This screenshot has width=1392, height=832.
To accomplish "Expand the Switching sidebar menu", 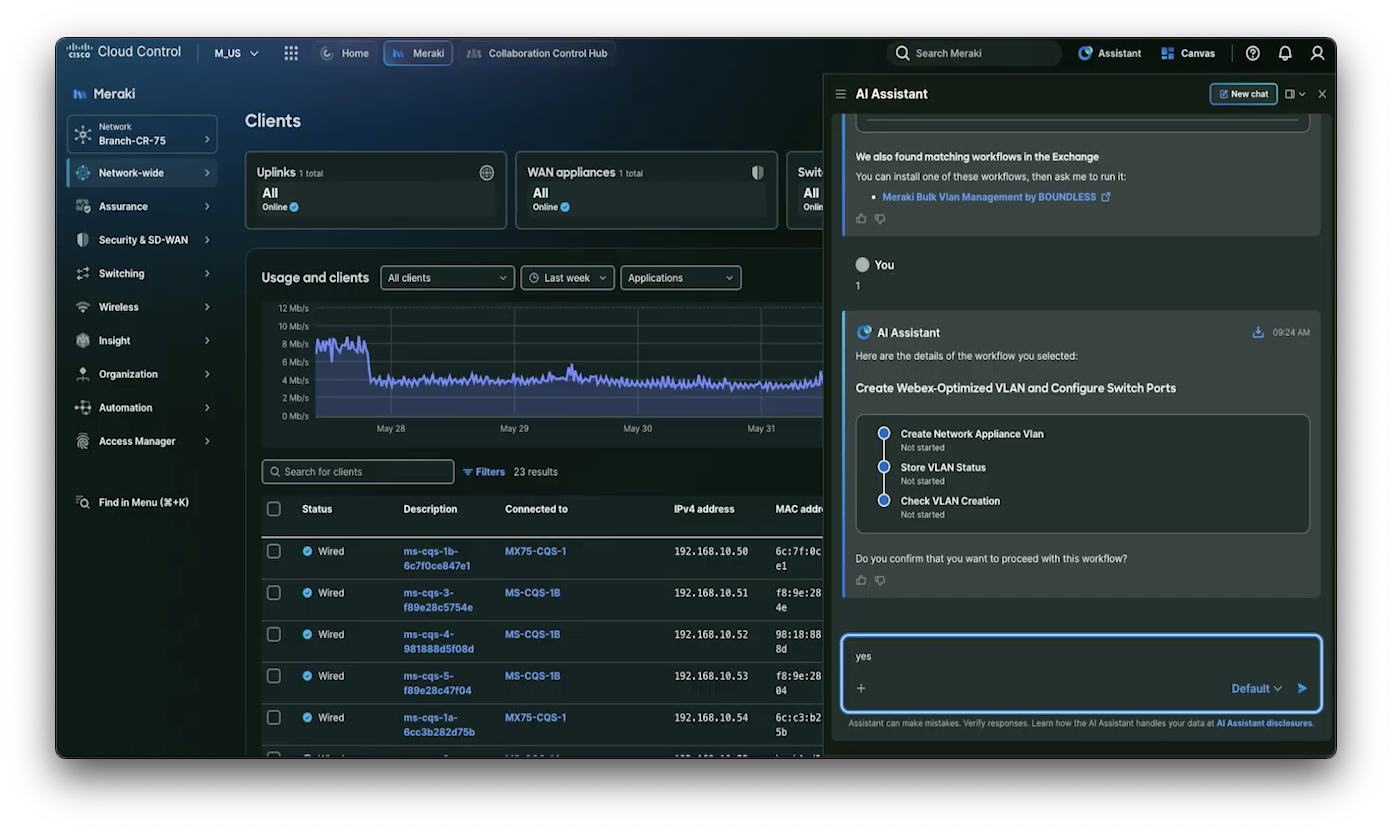I will (142, 273).
